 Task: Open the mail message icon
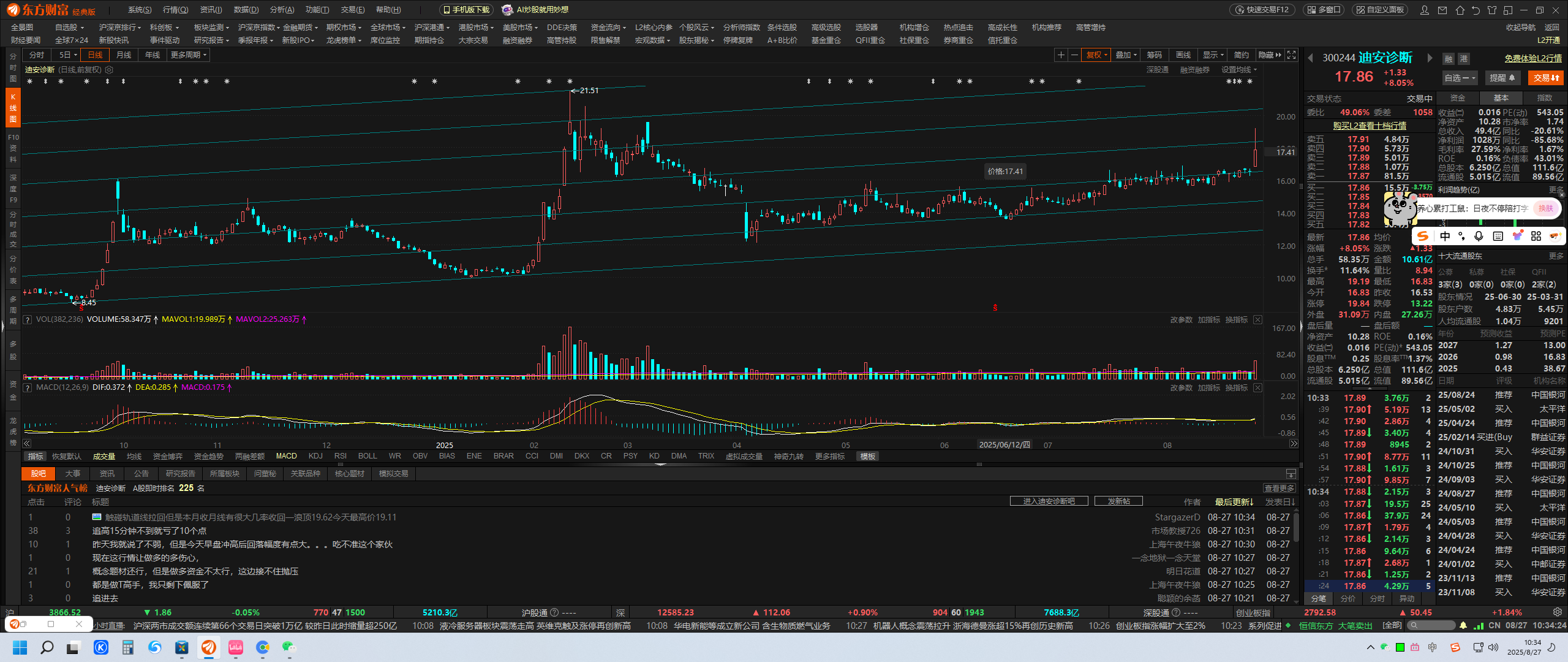point(1442,10)
